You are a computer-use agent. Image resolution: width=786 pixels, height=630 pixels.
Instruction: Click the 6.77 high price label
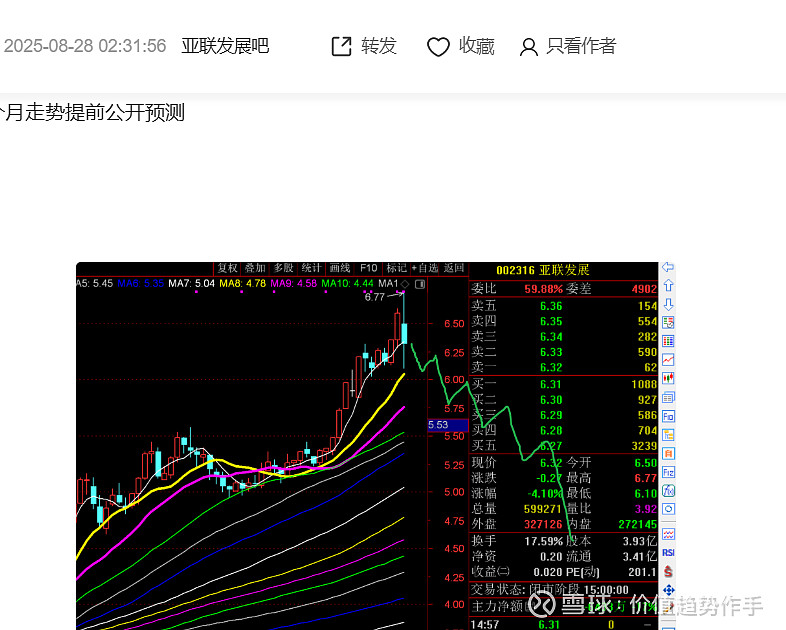(374, 297)
